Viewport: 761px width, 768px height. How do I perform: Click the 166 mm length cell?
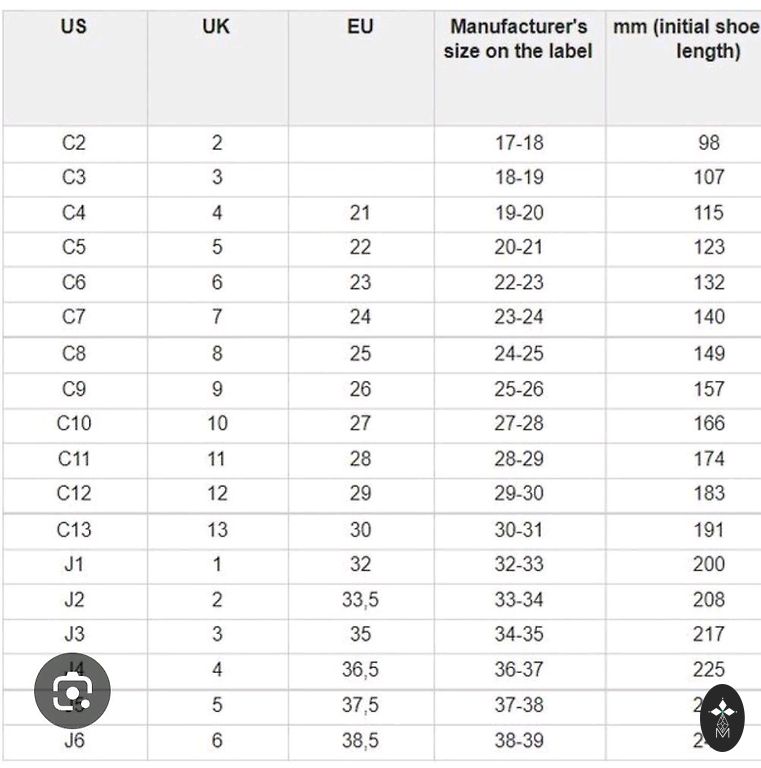point(708,424)
